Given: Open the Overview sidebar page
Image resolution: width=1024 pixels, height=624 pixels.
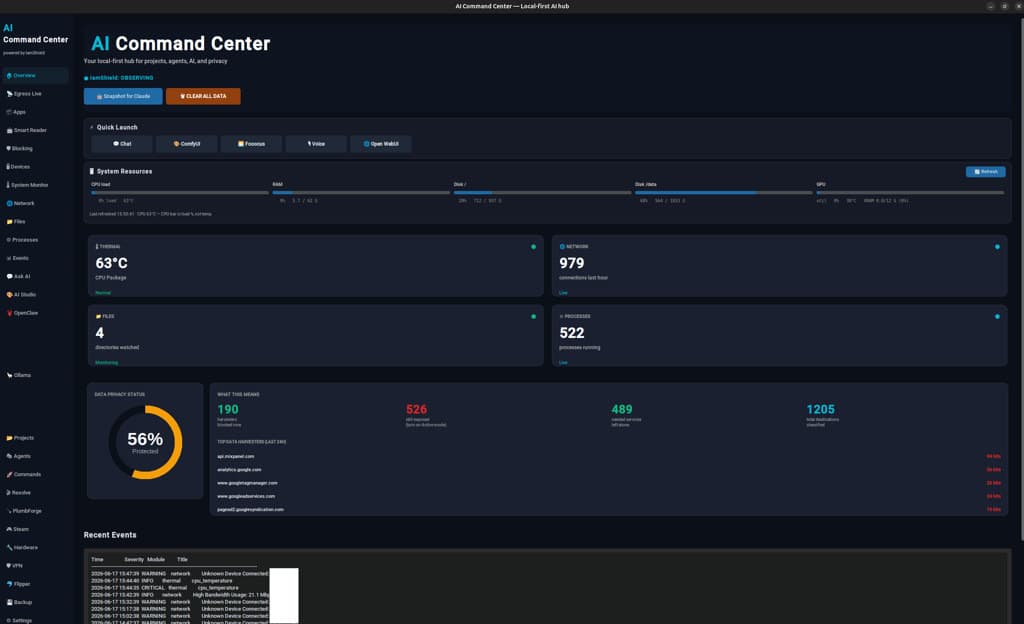Looking at the screenshot, I should point(35,76).
